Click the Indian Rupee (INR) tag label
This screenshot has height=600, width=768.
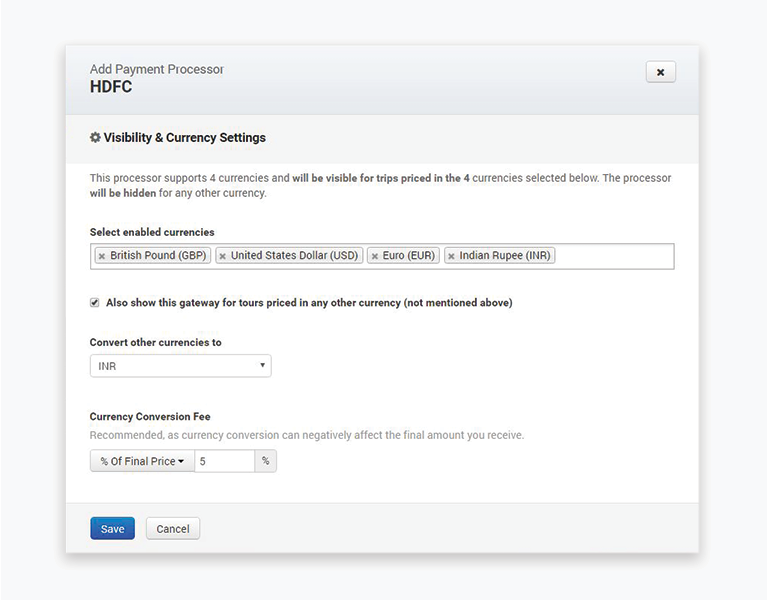(x=504, y=256)
